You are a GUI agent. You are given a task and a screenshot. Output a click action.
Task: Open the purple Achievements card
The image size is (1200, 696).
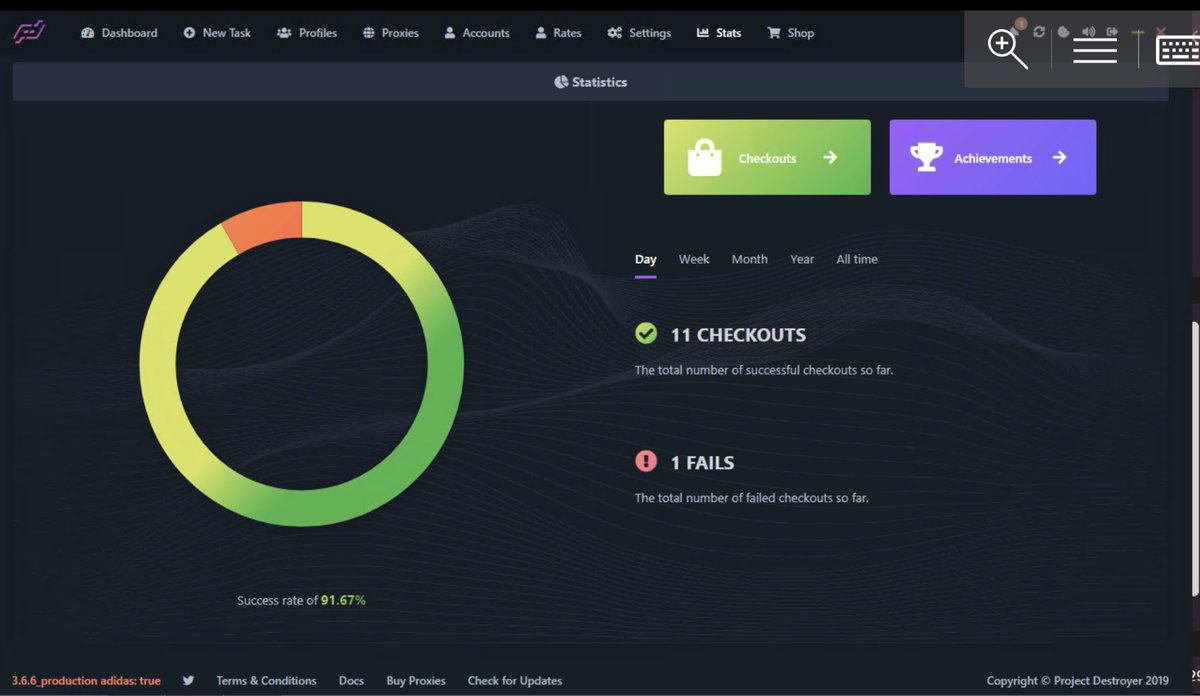point(992,157)
